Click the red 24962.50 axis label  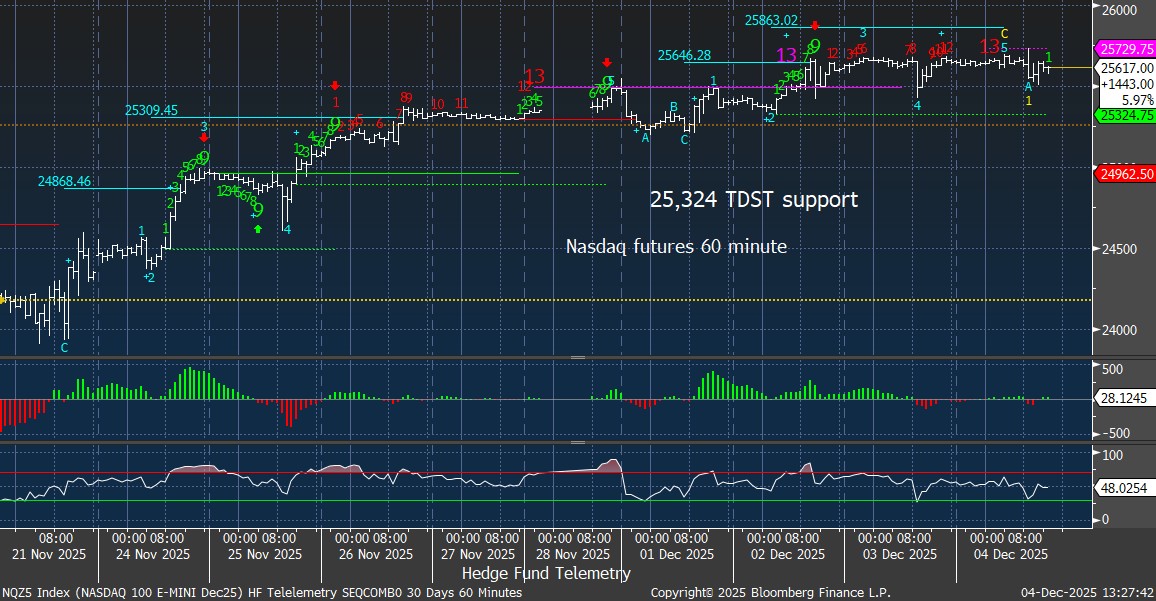click(x=1126, y=173)
